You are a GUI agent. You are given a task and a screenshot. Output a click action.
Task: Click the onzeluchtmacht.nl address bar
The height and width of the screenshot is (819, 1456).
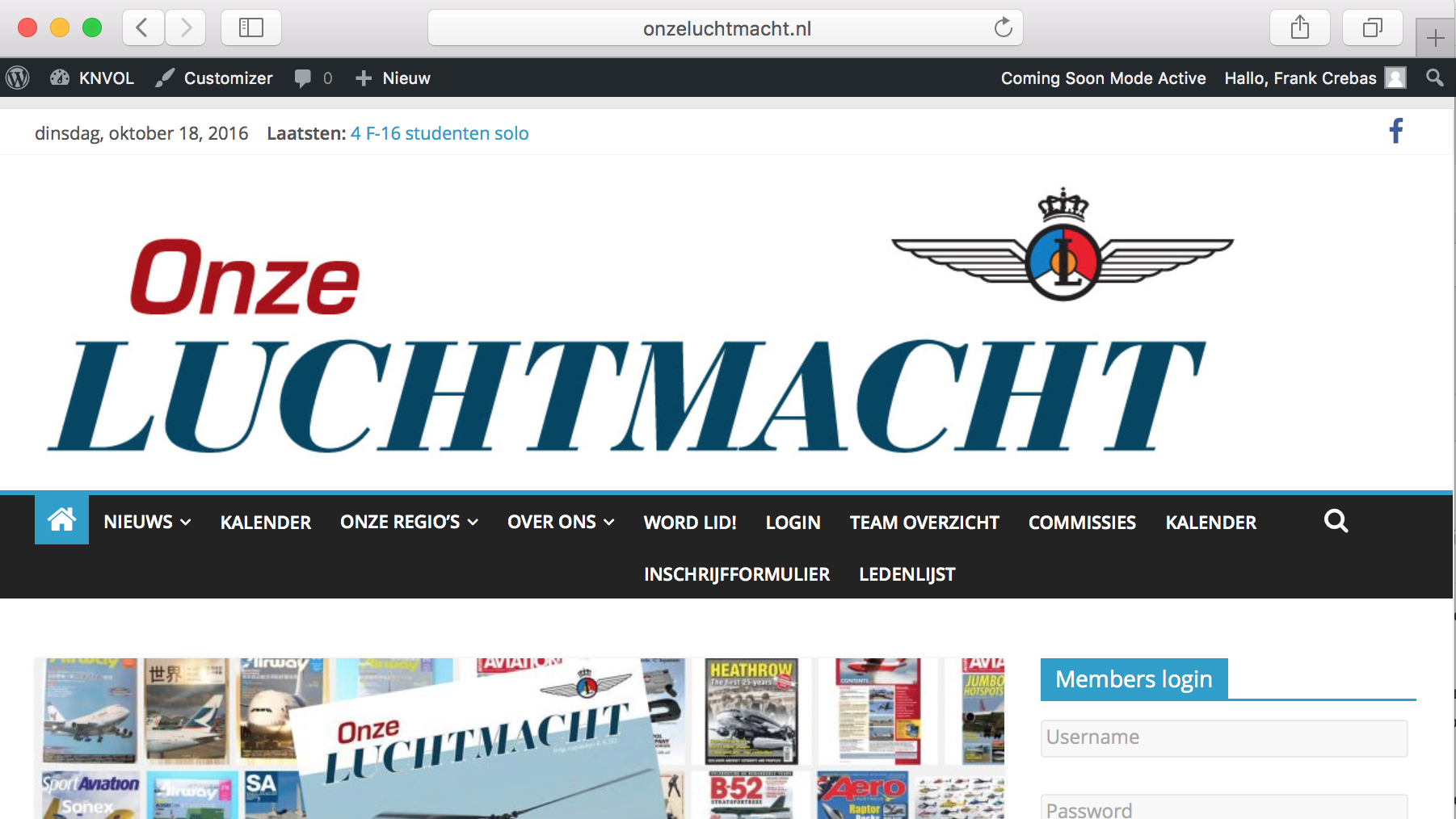pos(726,28)
